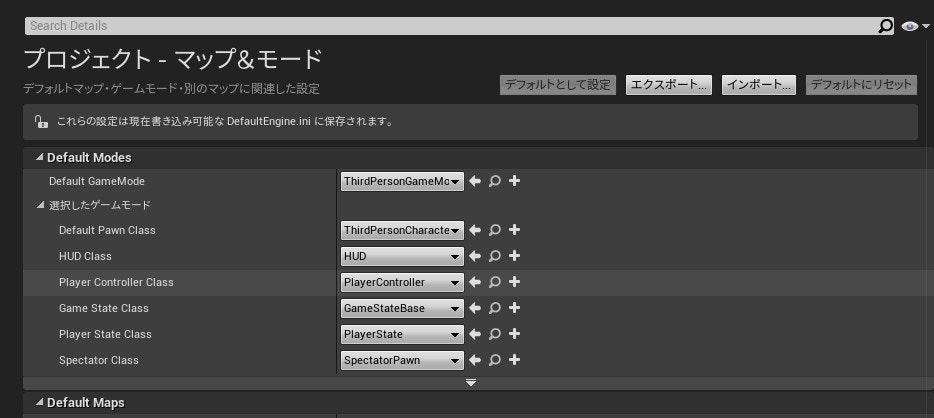Open the Player Controller Class dropdown
Screen dimensions: 934x418
tap(402, 282)
